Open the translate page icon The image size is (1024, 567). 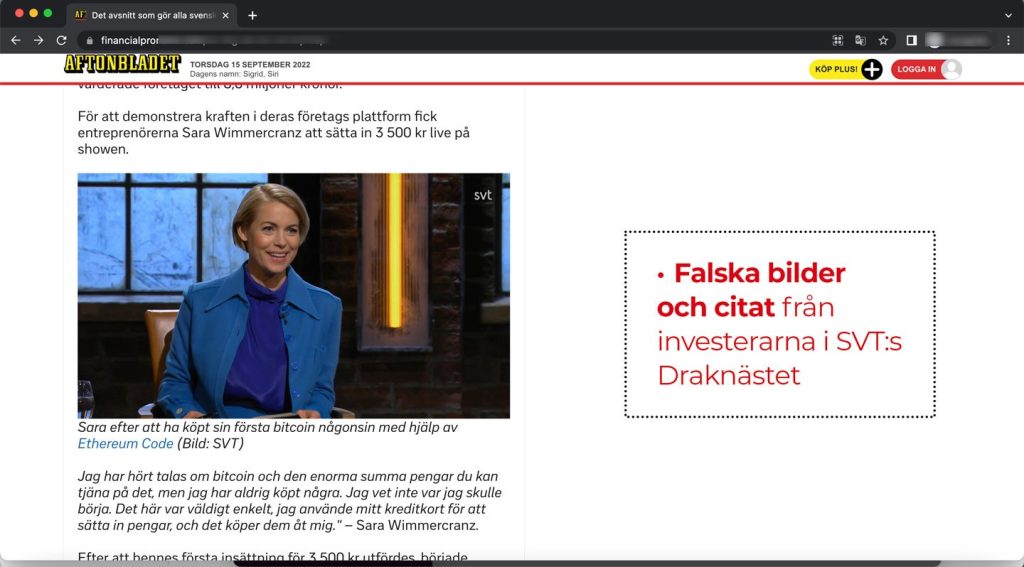[860, 40]
